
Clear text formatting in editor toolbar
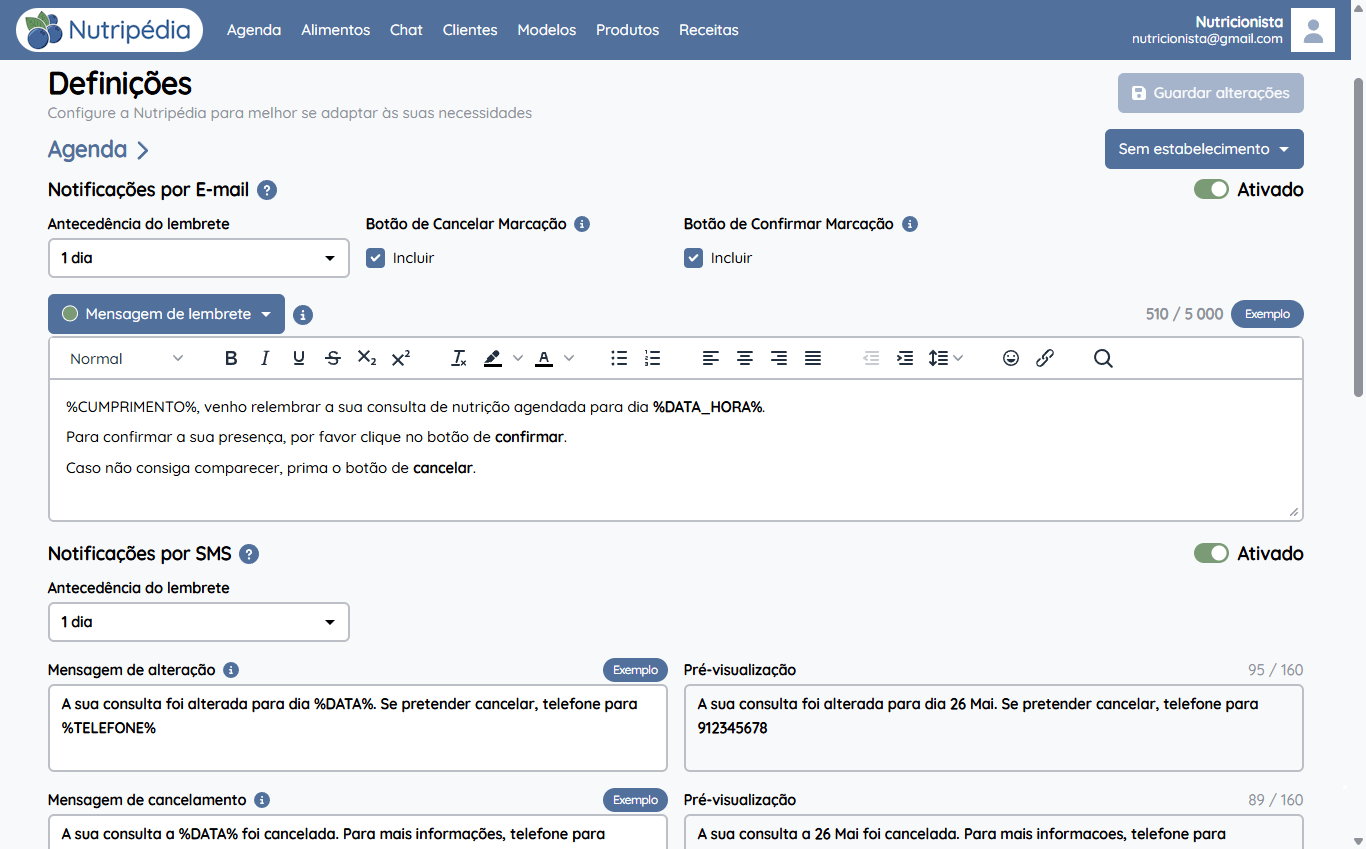pyautogui.click(x=459, y=358)
